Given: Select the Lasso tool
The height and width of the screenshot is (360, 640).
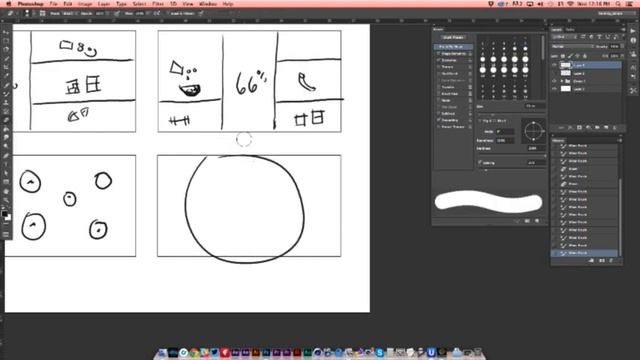Looking at the screenshot, I should (6, 50).
